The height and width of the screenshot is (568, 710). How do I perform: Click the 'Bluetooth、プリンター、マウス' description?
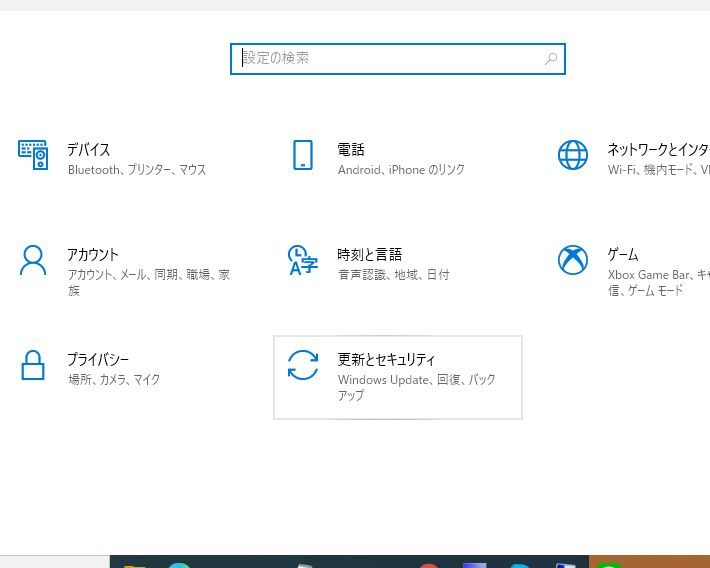[137, 170]
